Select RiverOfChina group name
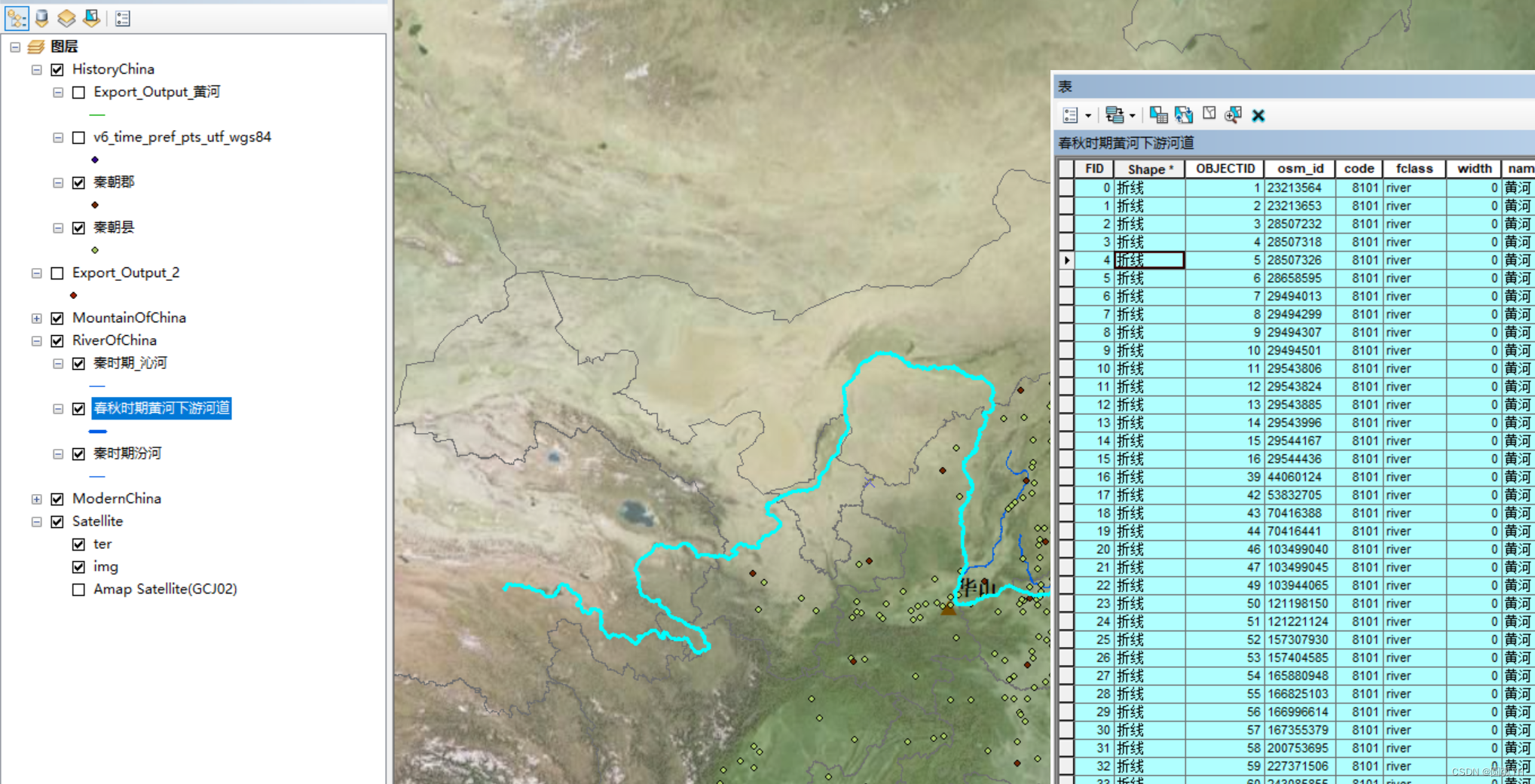This screenshot has width=1535, height=784. (115, 340)
